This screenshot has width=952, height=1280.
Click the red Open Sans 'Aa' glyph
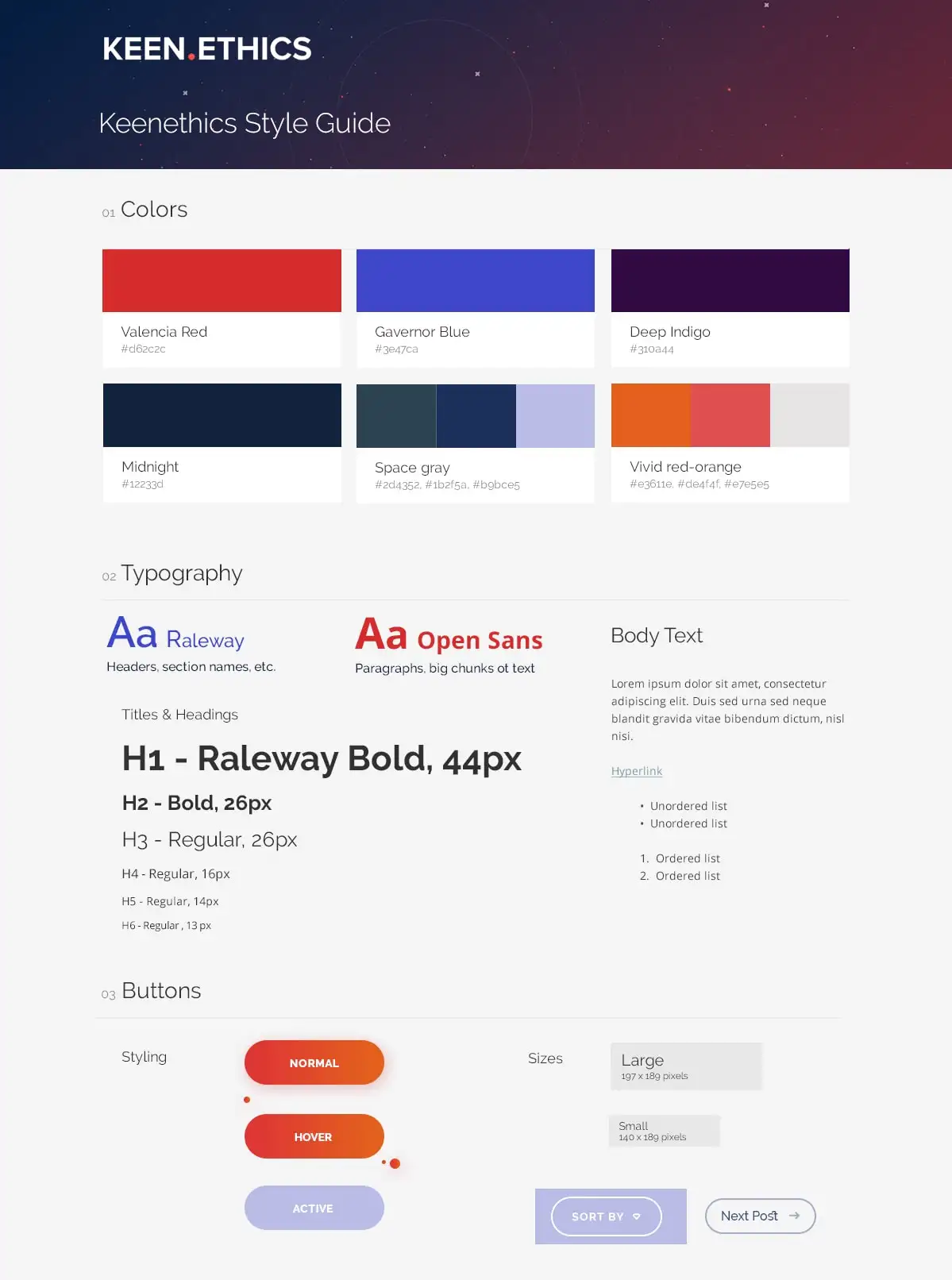(x=381, y=634)
